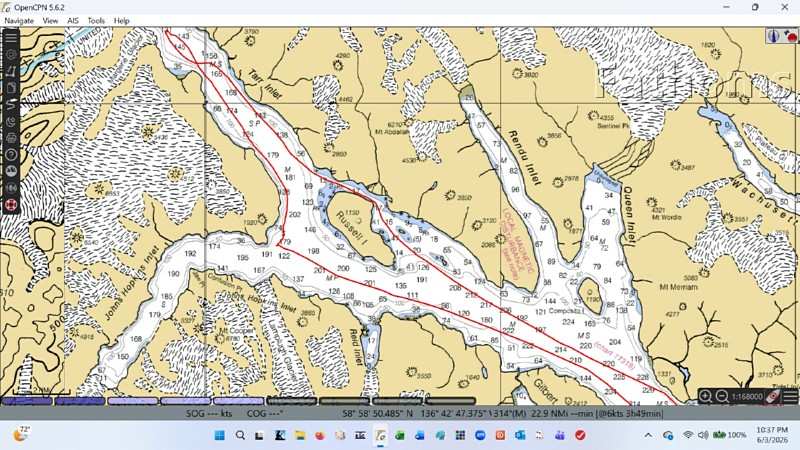
Task: Click the Print chart printer icon
Action: pos(11,138)
